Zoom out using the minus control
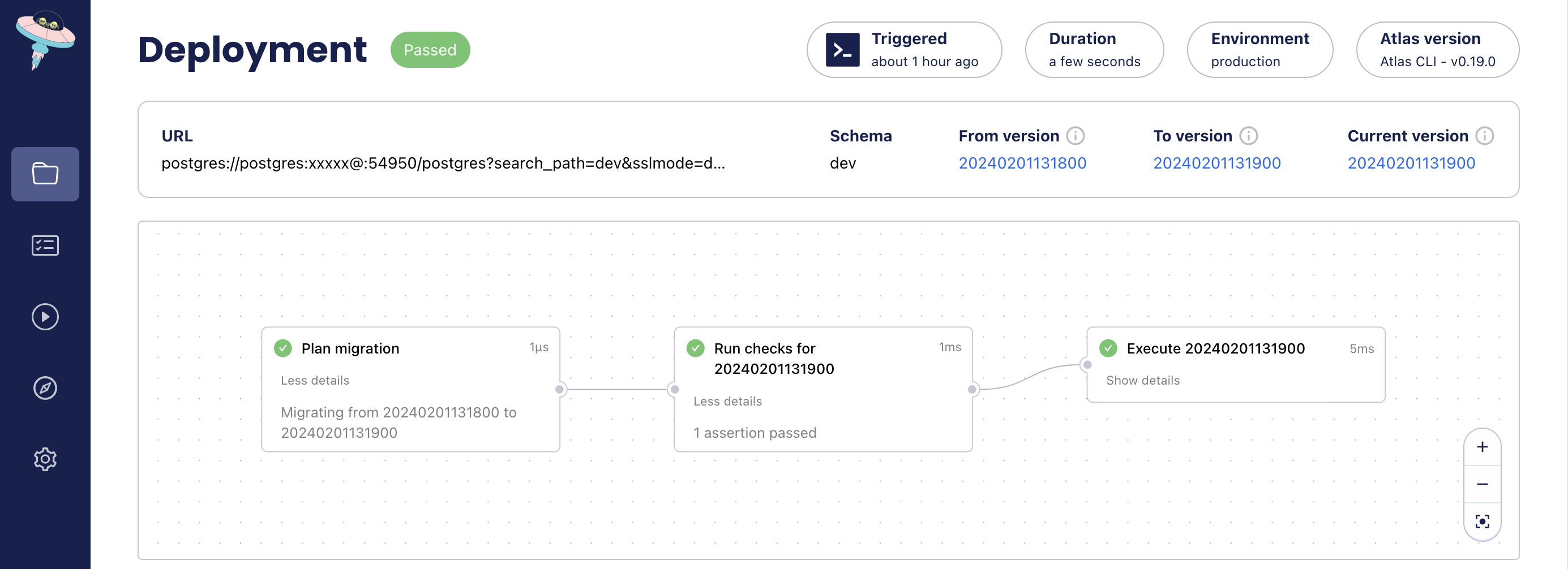The width and height of the screenshot is (1568, 569). (x=1483, y=484)
